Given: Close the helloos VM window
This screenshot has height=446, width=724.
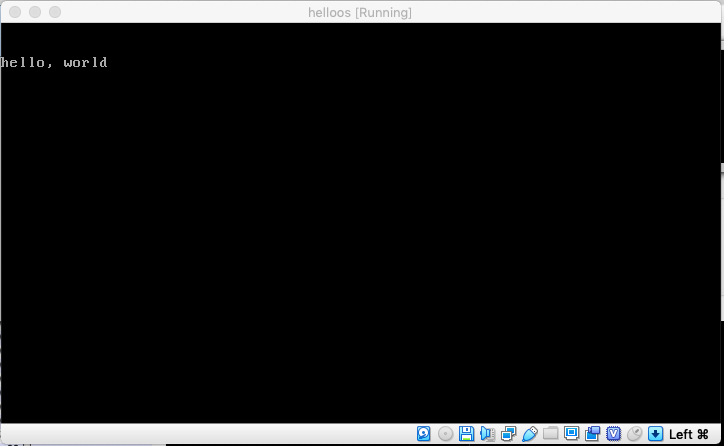Looking at the screenshot, I should pyautogui.click(x=15, y=12).
